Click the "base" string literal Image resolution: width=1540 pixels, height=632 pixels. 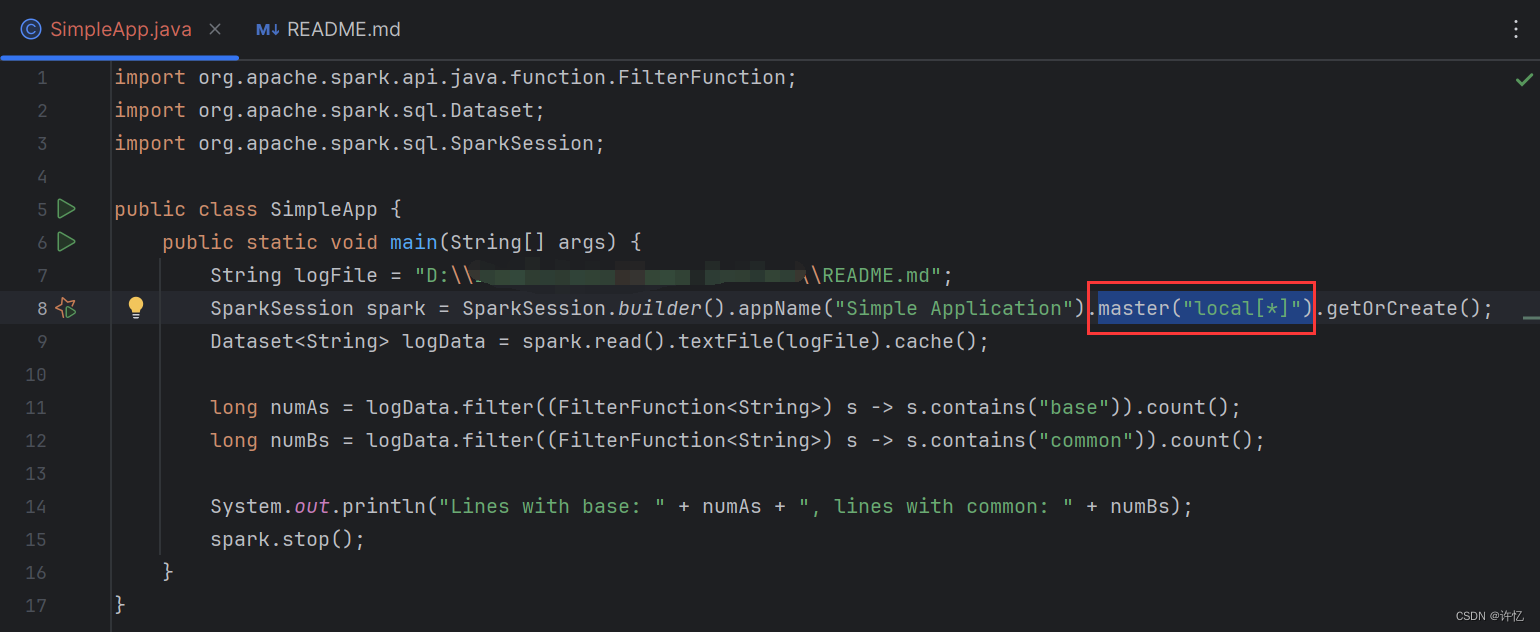coord(1074,407)
